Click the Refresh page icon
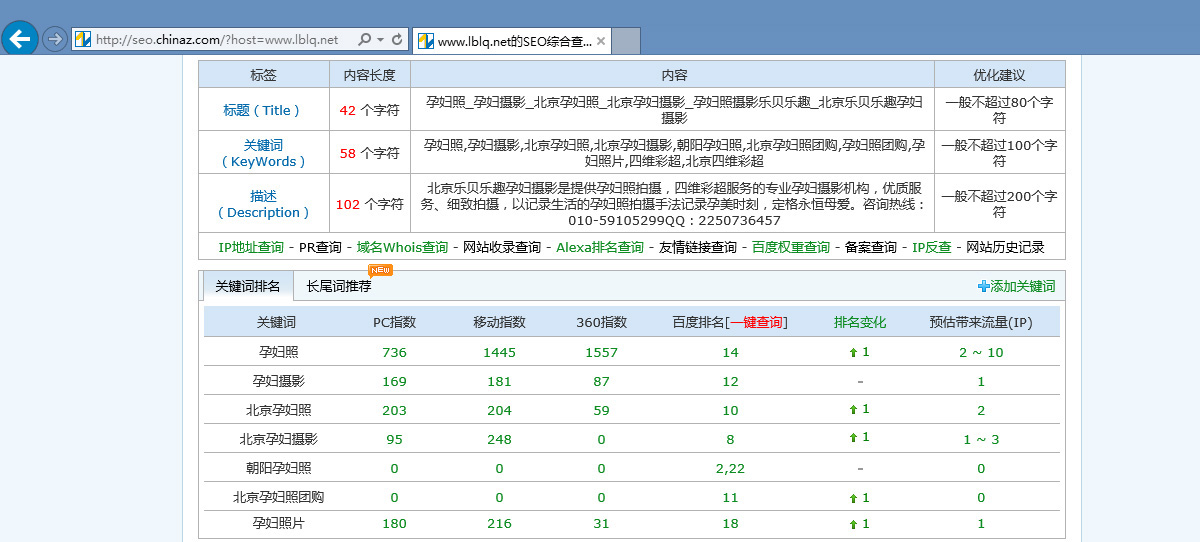This screenshot has width=1200, height=542. pos(397,40)
